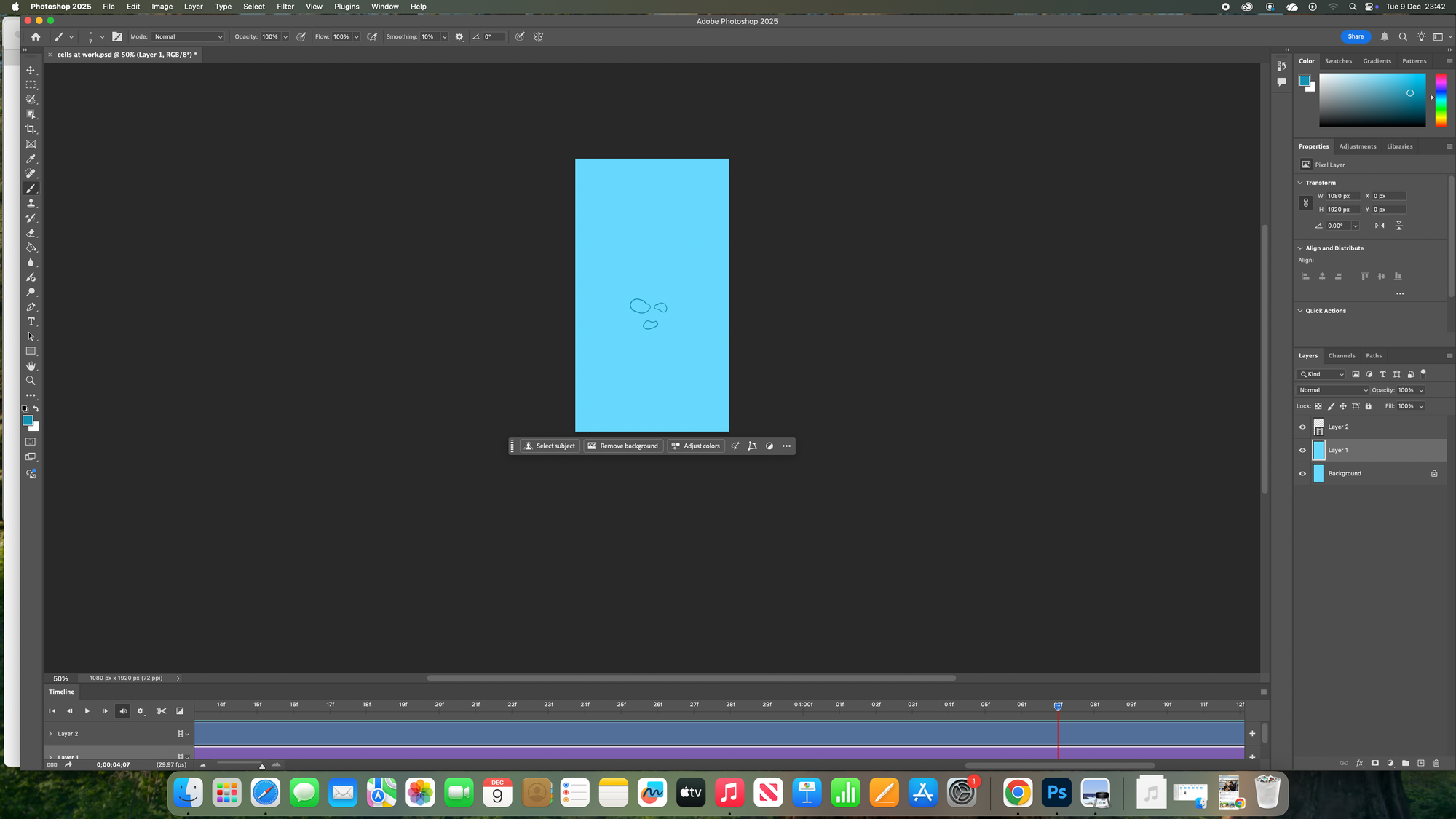Switch to the Channels tab

(1341, 356)
